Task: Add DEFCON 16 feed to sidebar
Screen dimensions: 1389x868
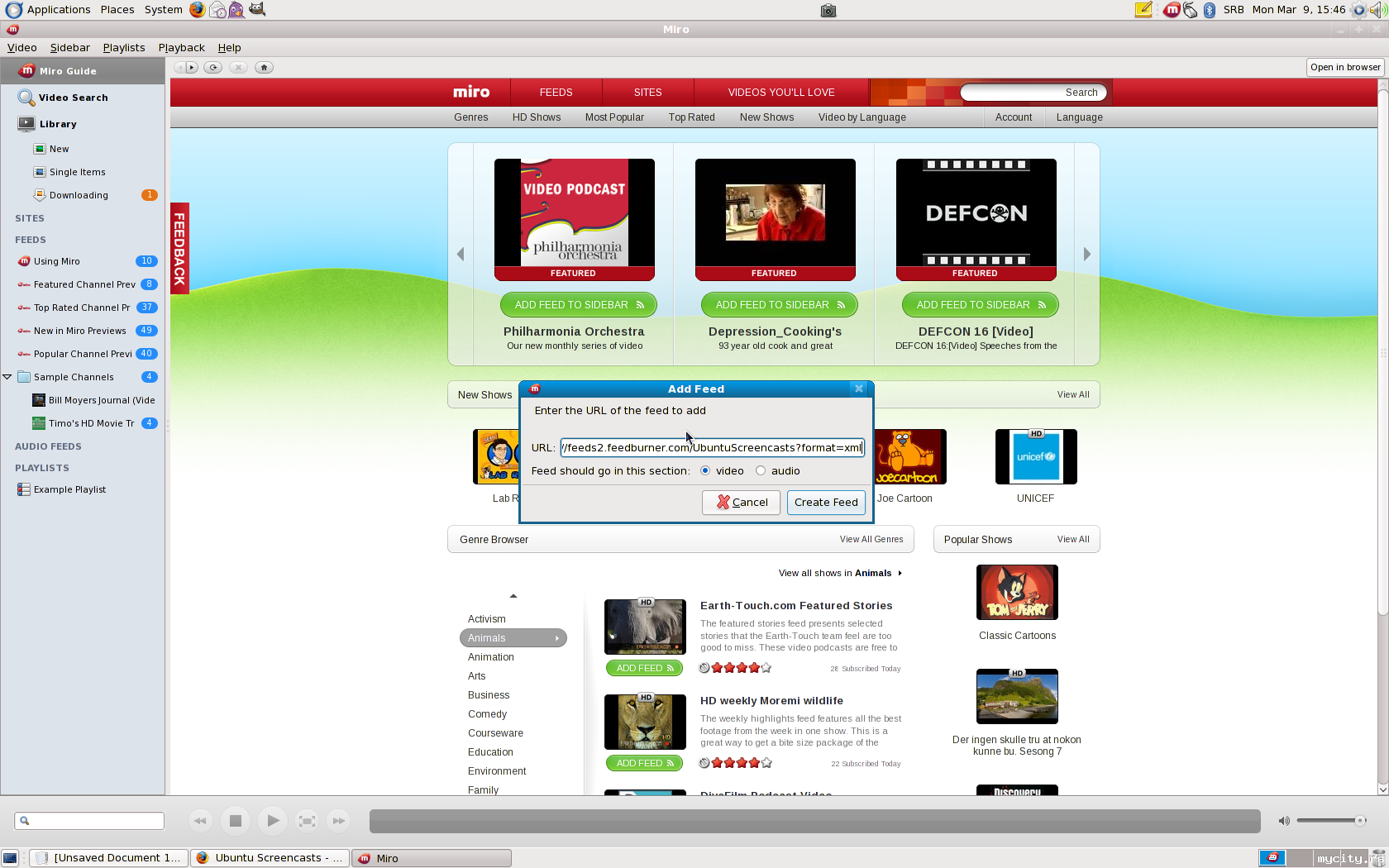Action: pyautogui.click(x=981, y=305)
